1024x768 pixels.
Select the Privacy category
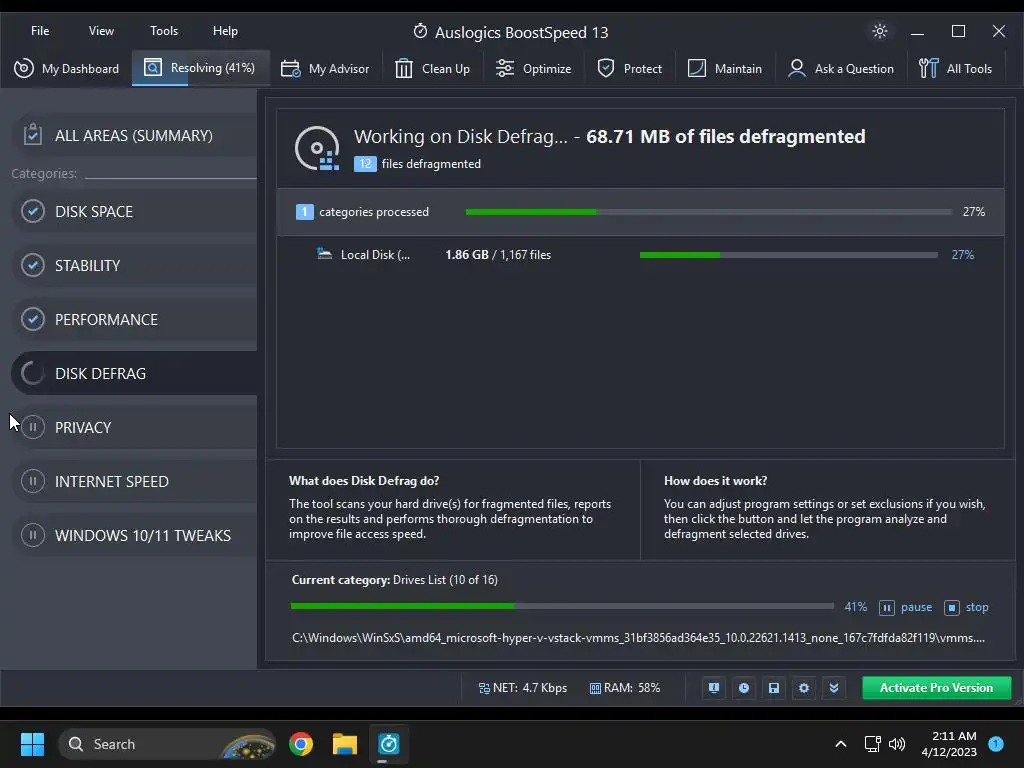tap(134, 427)
